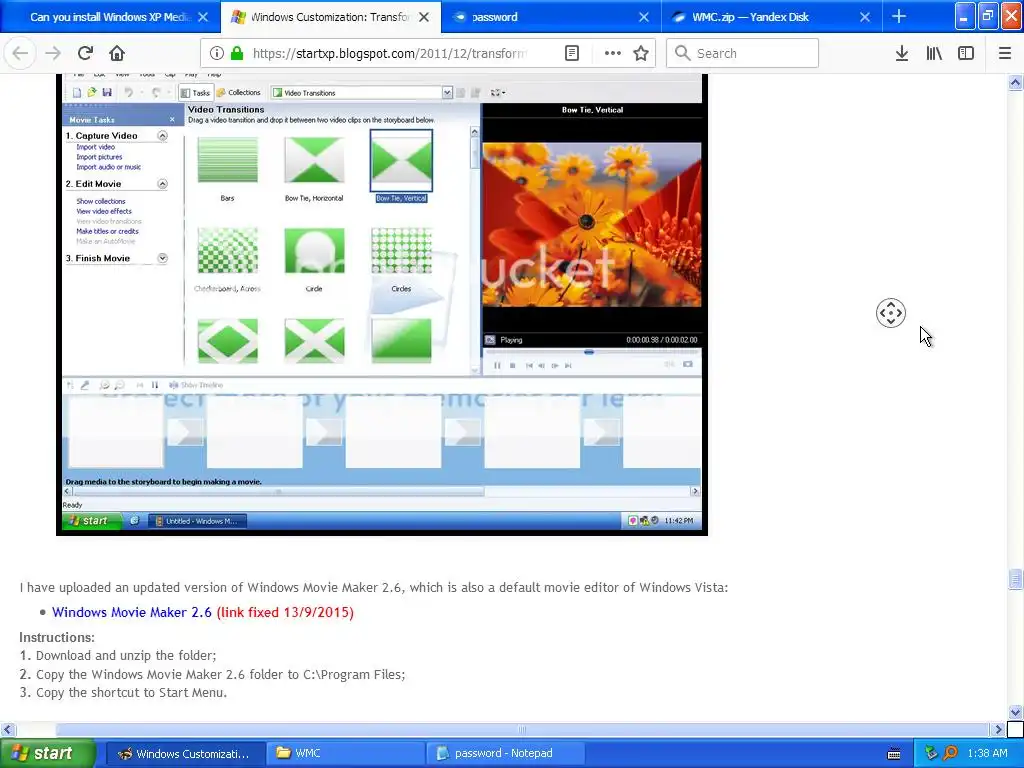Focus the startxp.blogspot.com address field
Screen dimensions: 1024x768
(389, 53)
